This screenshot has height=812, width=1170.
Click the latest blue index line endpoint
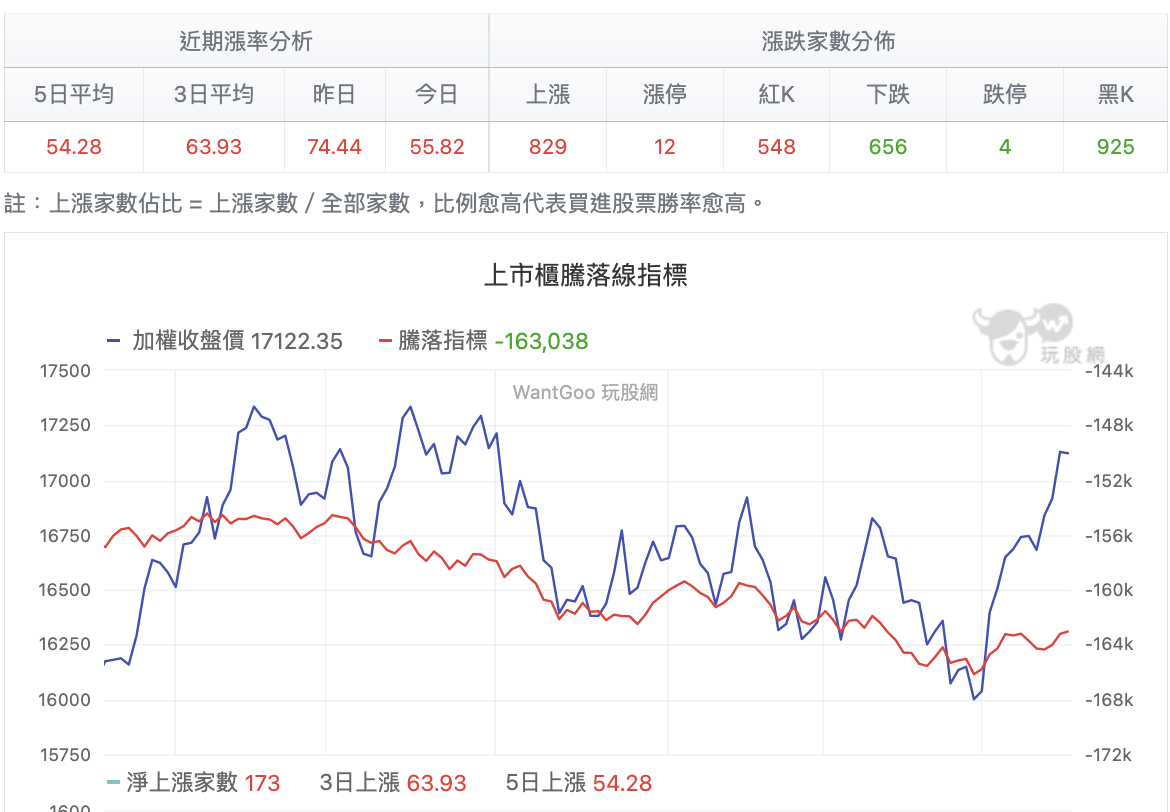pyautogui.click(x=1068, y=453)
